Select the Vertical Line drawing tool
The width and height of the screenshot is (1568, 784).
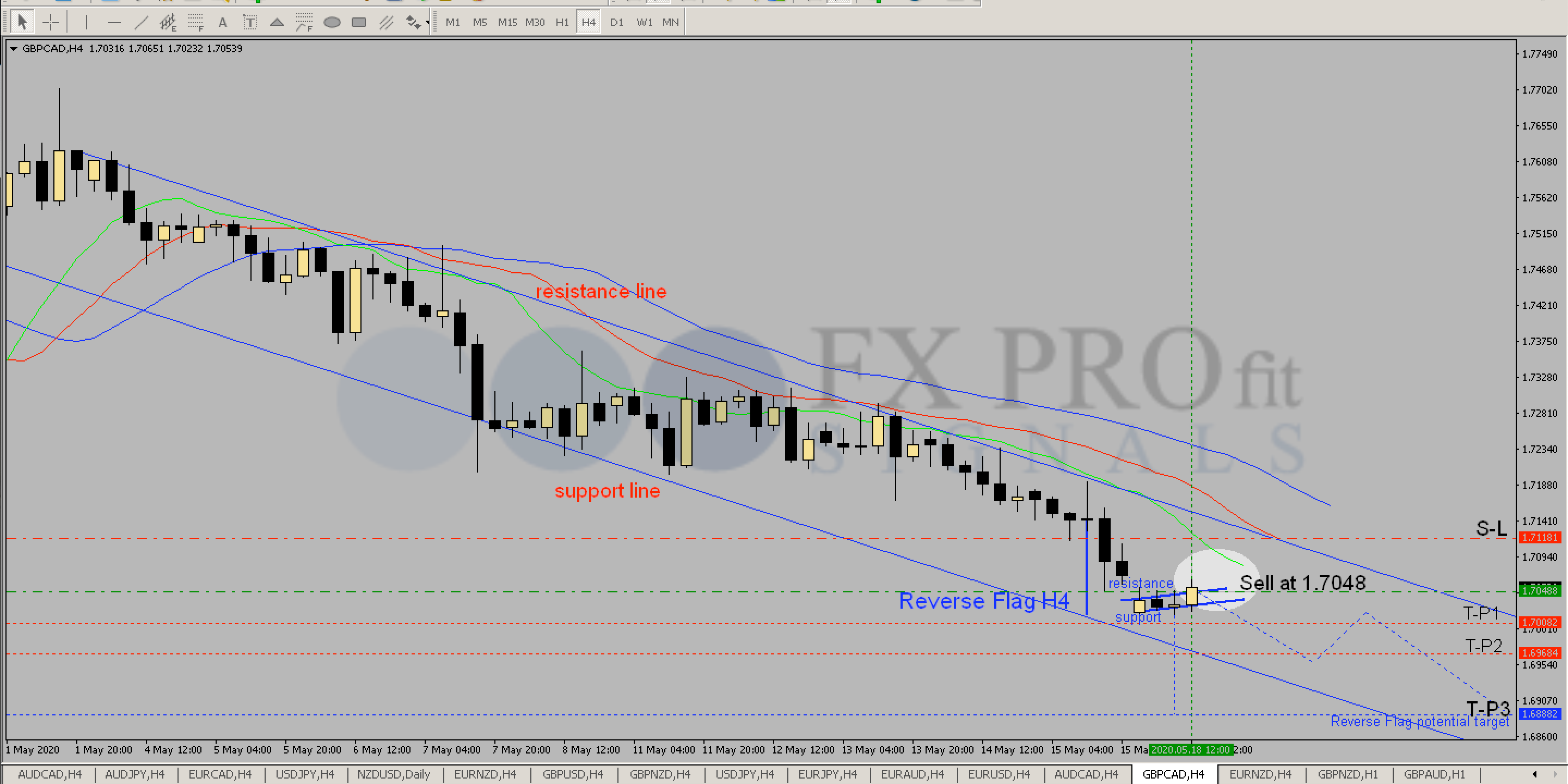point(87,22)
